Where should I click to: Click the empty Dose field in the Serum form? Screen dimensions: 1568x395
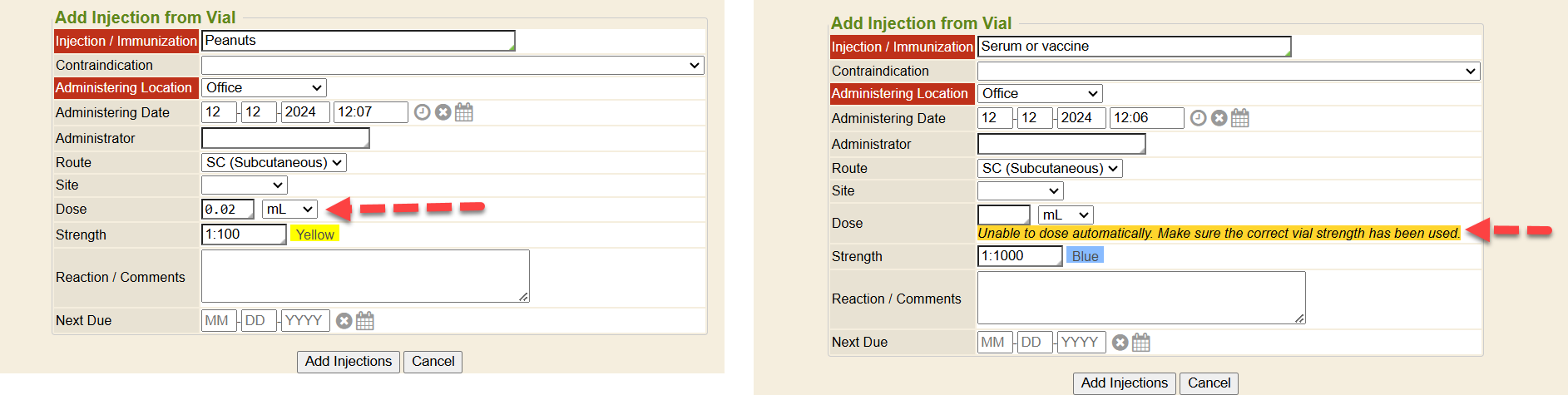tap(1003, 215)
